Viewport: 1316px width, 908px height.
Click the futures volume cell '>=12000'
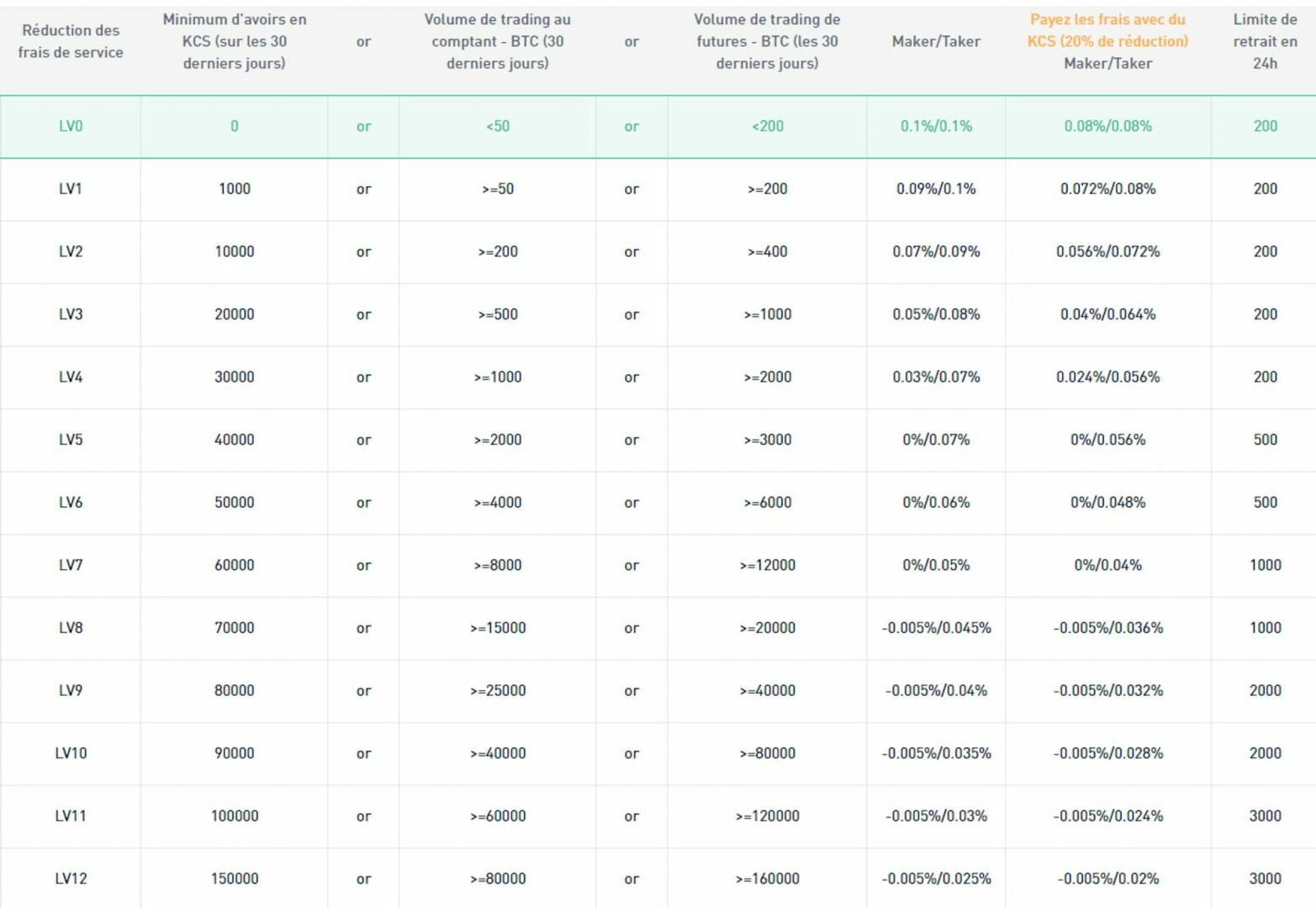coord(768,565)
